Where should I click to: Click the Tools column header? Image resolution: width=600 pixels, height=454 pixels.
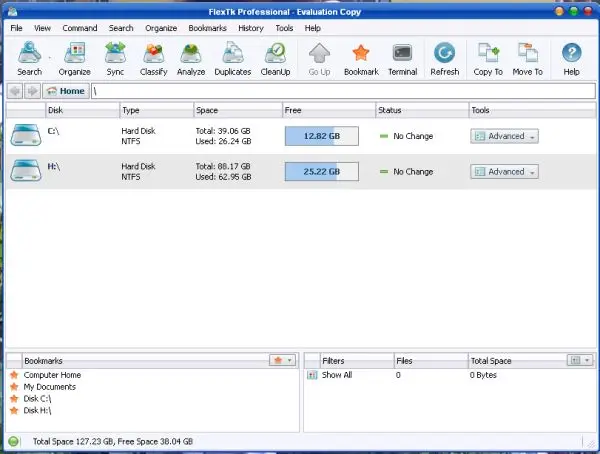click(x=532, y=110)
